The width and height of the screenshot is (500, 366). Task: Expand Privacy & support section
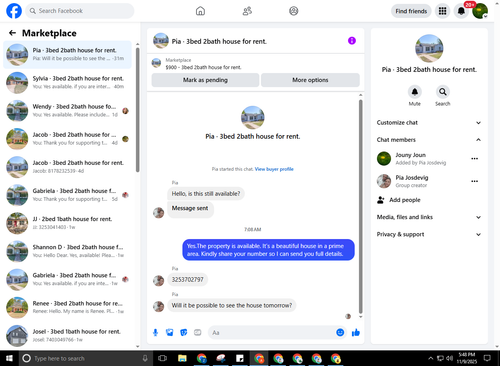429,234
